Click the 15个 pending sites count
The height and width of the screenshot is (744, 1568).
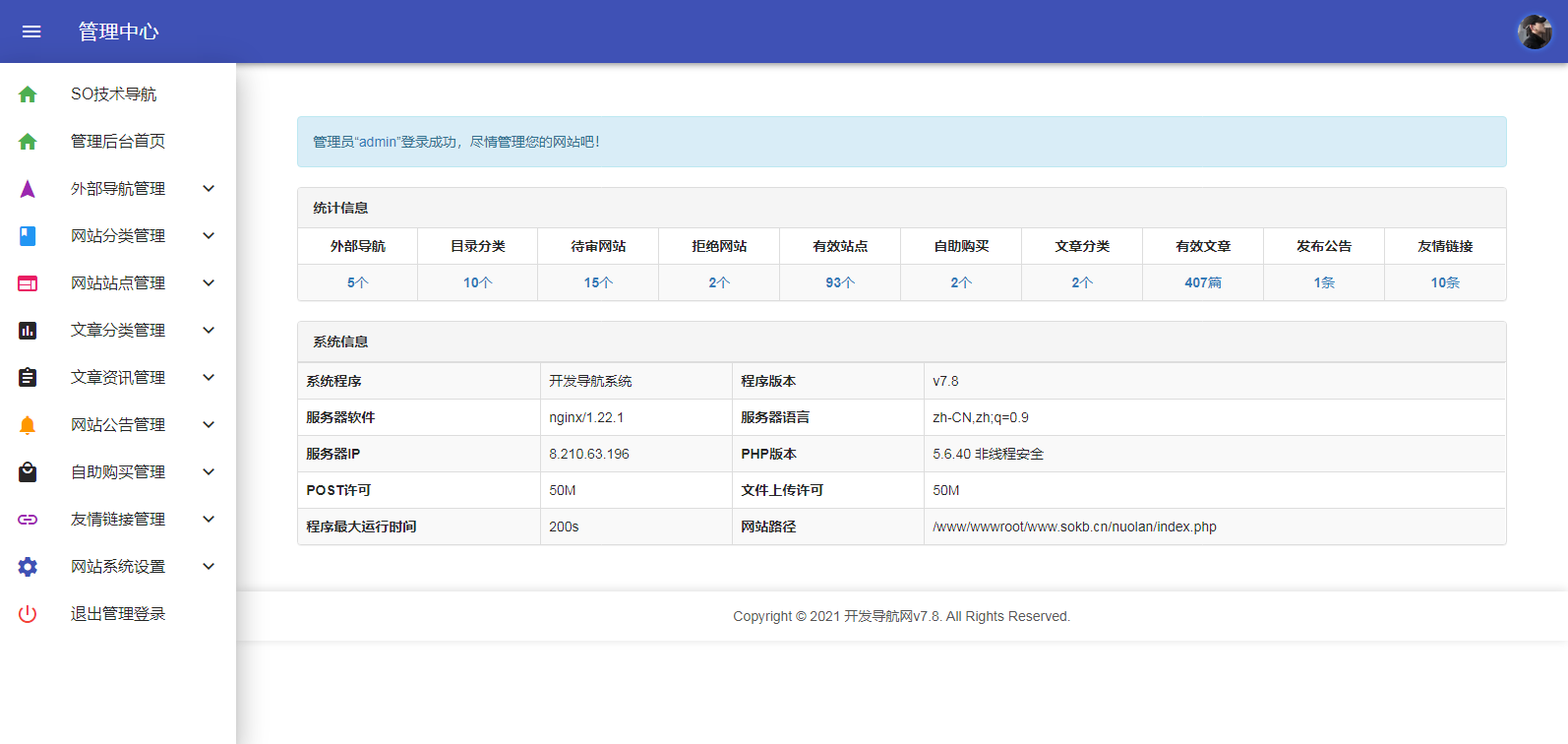point(598,282)
